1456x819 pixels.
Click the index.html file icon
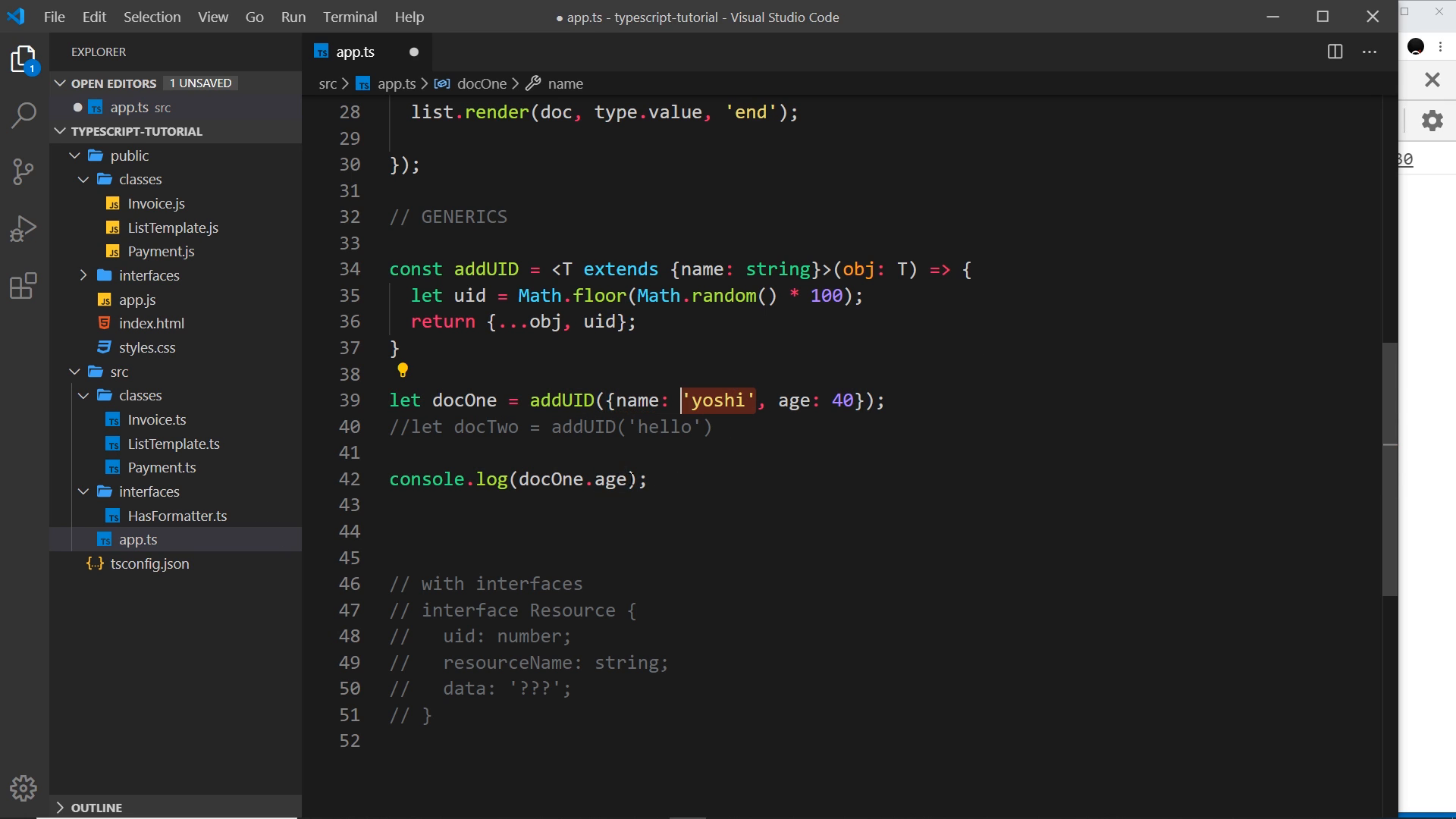point(105,323)
